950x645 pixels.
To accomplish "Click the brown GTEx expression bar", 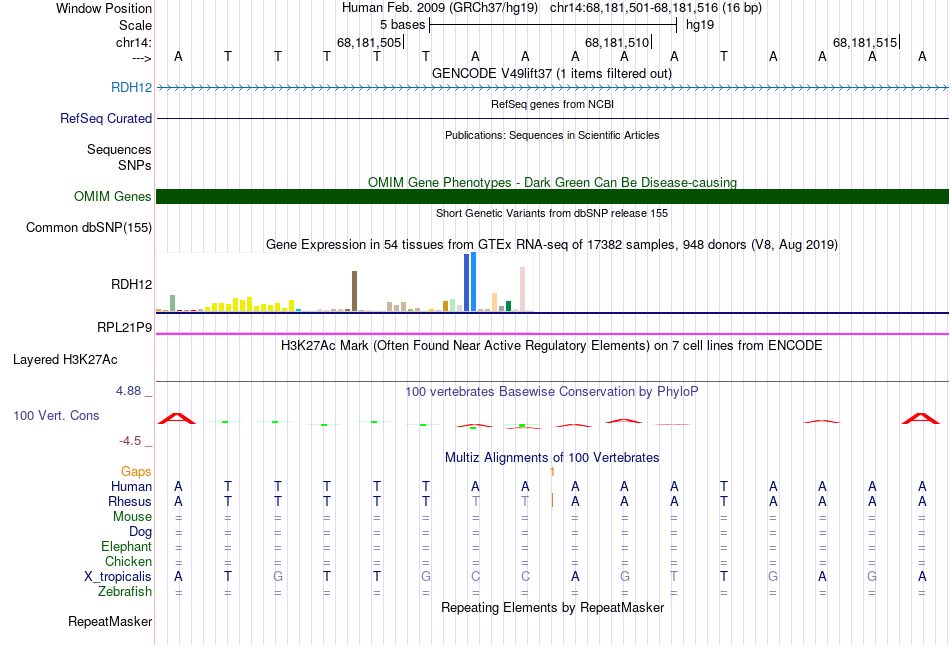I will tap(354, 291).
